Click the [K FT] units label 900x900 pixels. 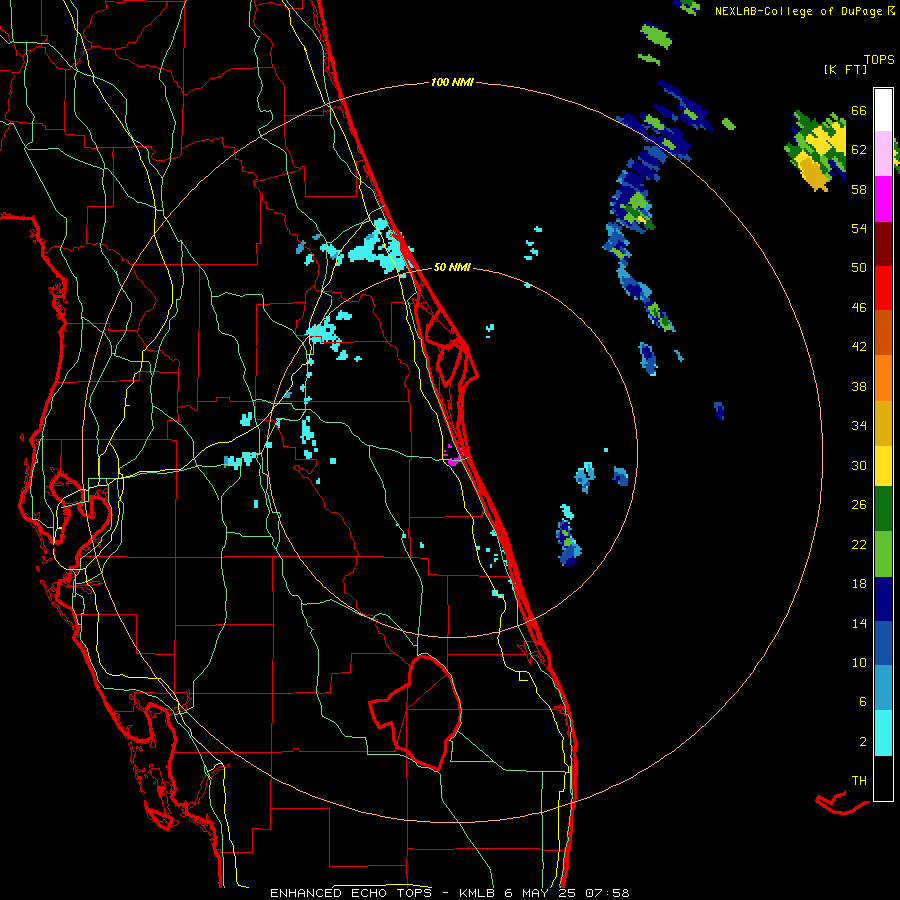point(845,69)
